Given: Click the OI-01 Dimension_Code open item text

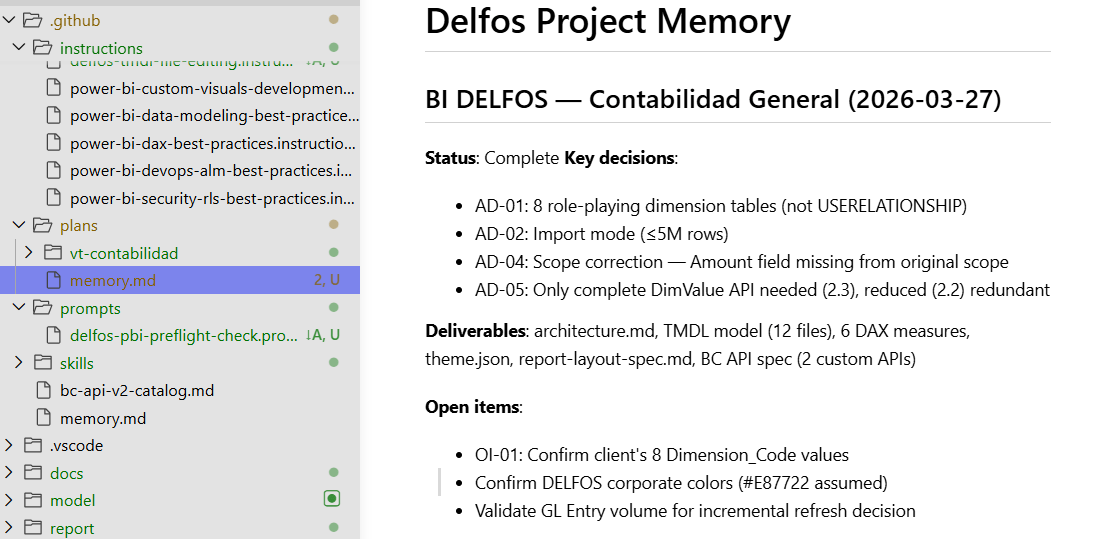Looking at the screenshot, I should coord(661,455).
